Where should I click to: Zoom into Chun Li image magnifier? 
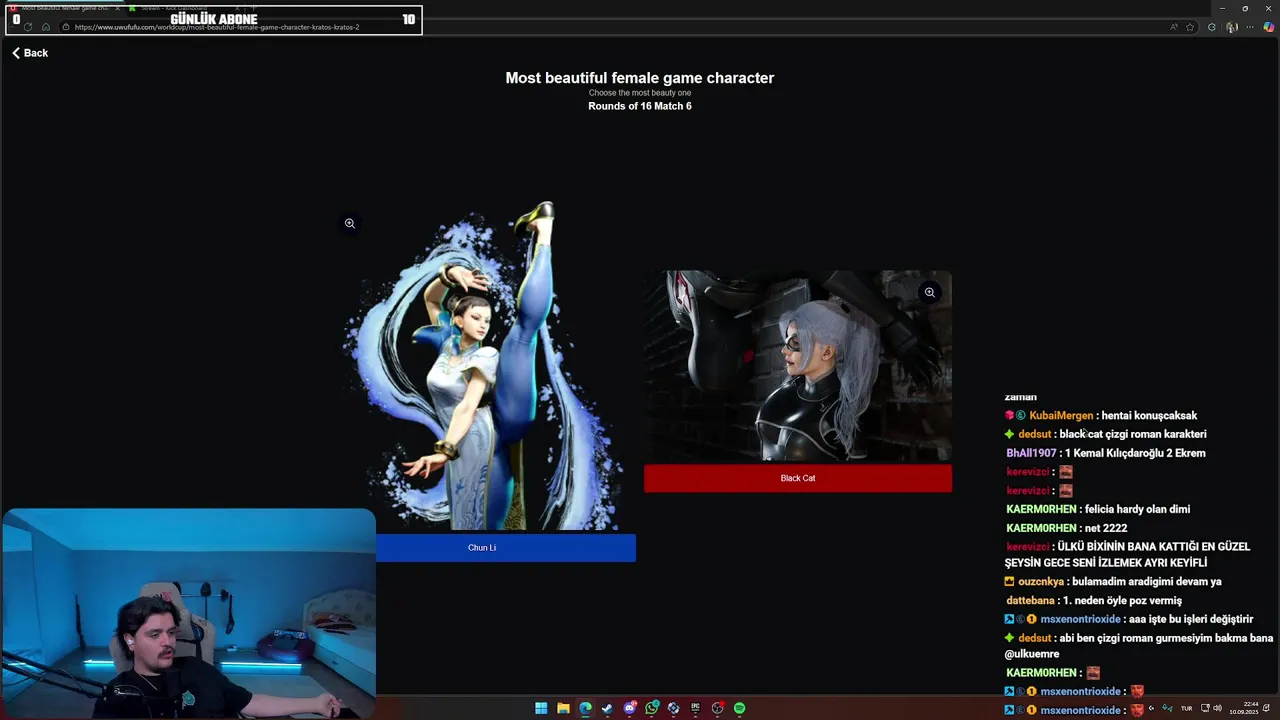350,223
